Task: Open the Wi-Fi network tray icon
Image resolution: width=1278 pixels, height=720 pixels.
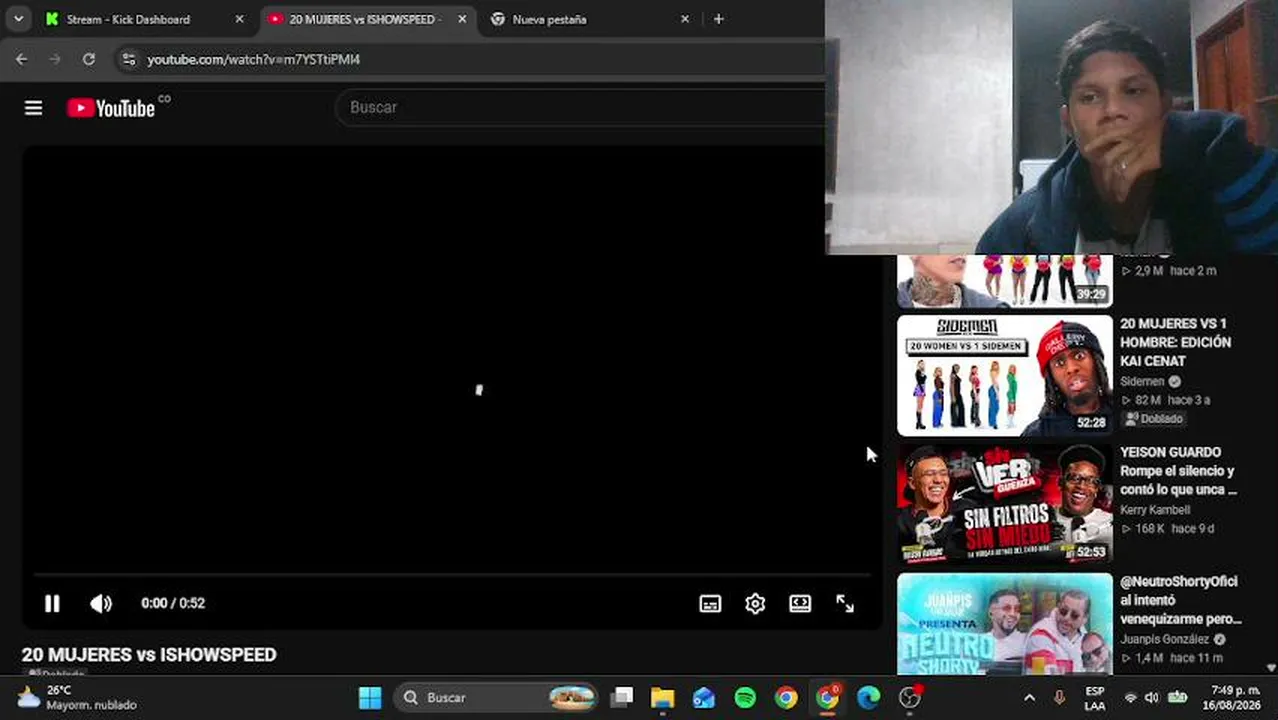Action: pos(1131,698)
